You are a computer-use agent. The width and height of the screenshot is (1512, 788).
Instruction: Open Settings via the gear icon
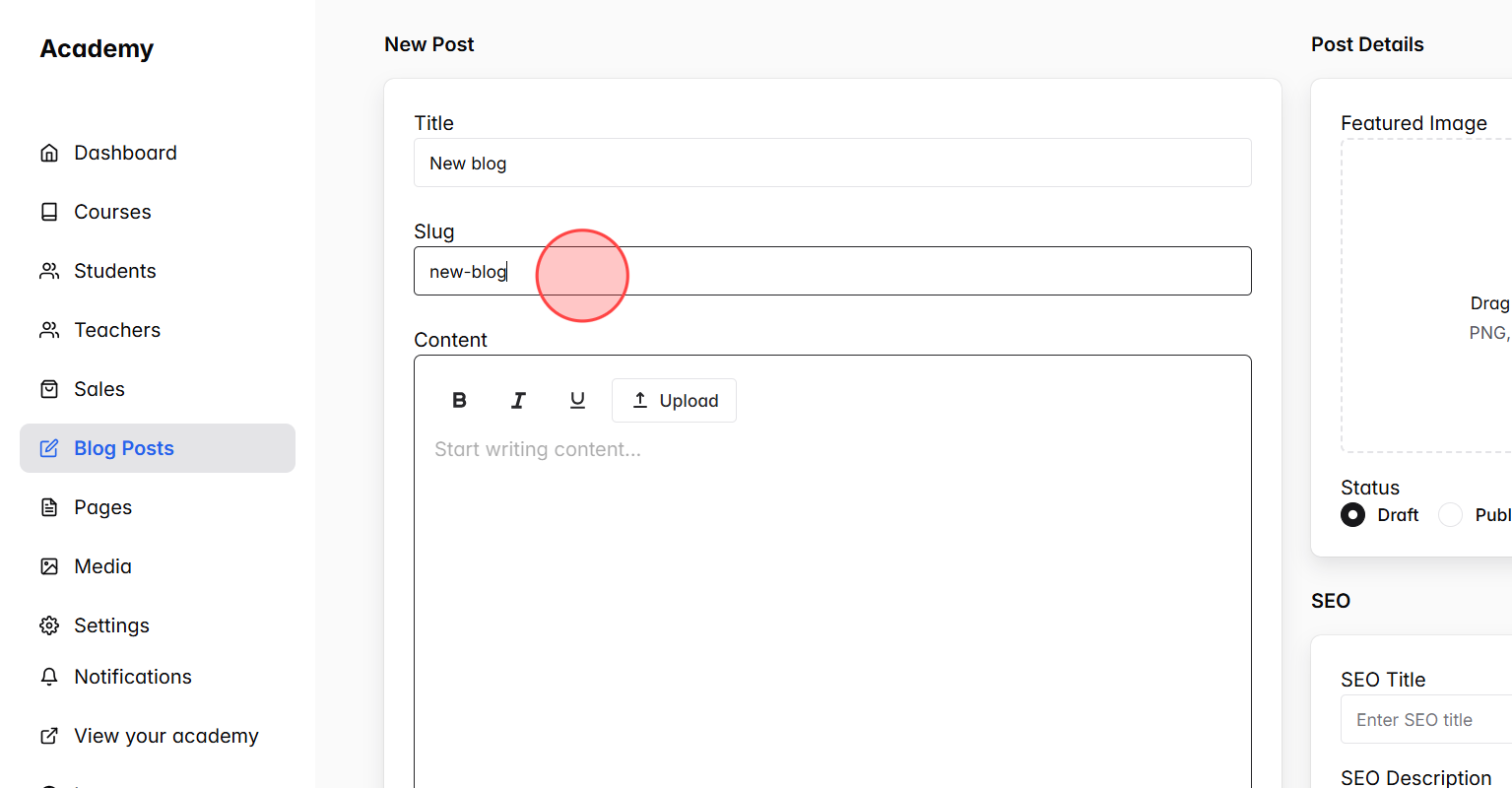pos(49,624)
